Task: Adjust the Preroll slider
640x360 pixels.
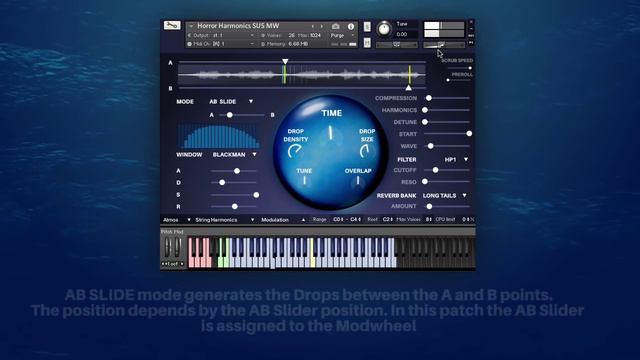Action: [459, 80]
